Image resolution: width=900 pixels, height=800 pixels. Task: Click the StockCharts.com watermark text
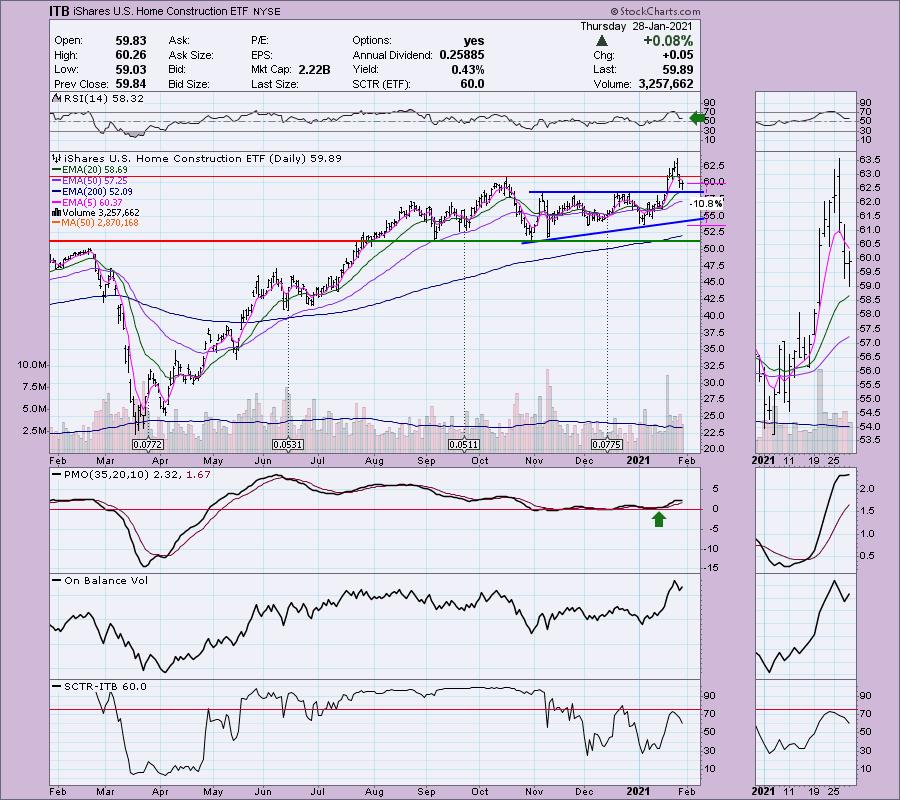655,11
